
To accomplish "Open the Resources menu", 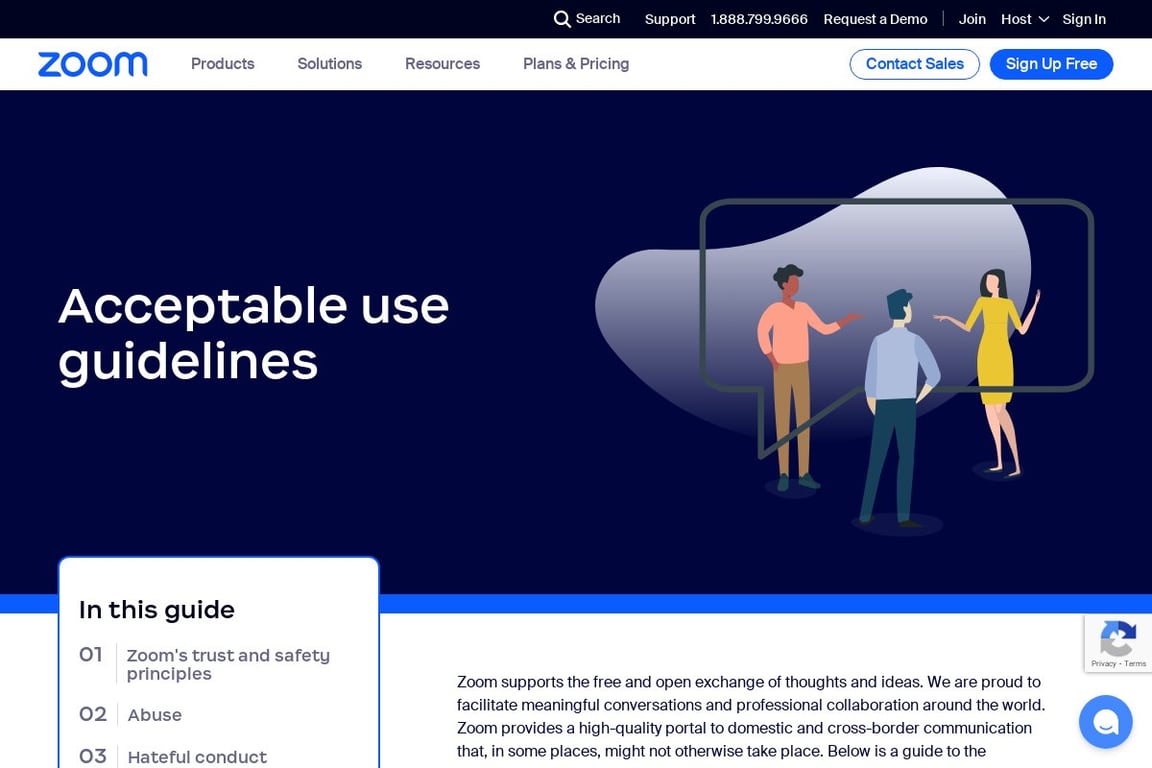I will pos(442,64).
